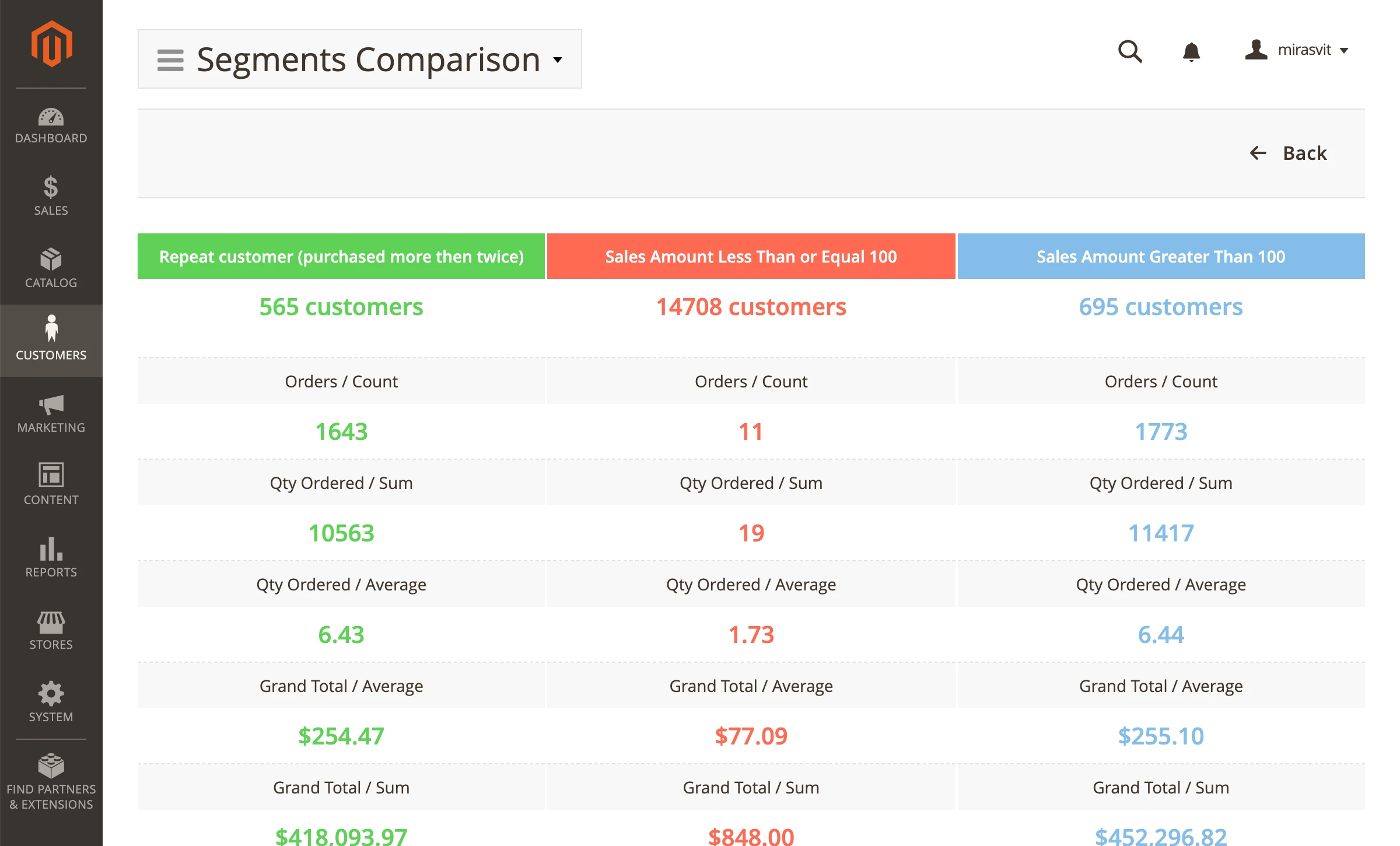Open the Dashboard sidebar section
This screenshot has height=846, width=1400.
(x=51, y=125)
